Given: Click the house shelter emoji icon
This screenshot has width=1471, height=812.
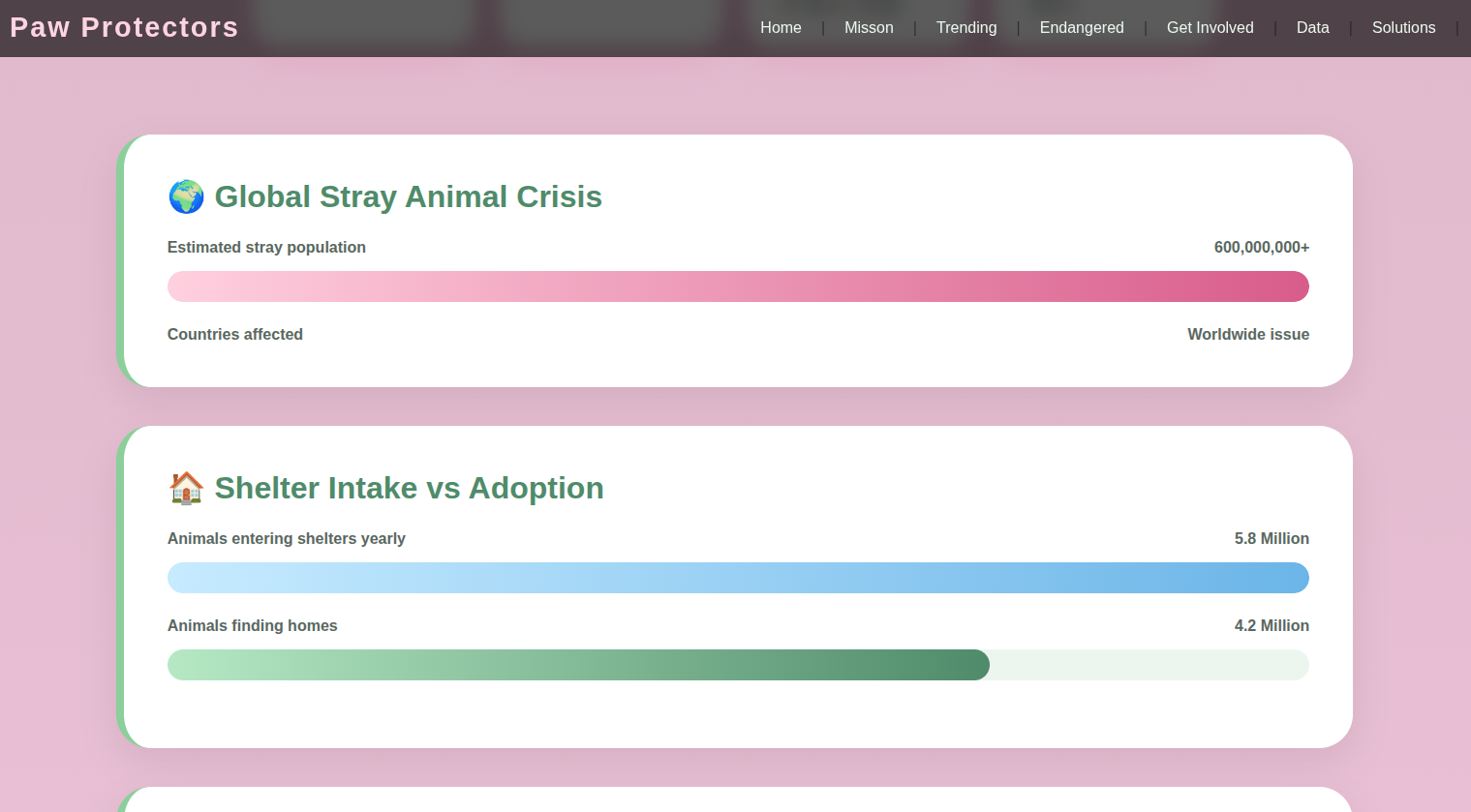Looking at the screenshot, I should [186, 488].
